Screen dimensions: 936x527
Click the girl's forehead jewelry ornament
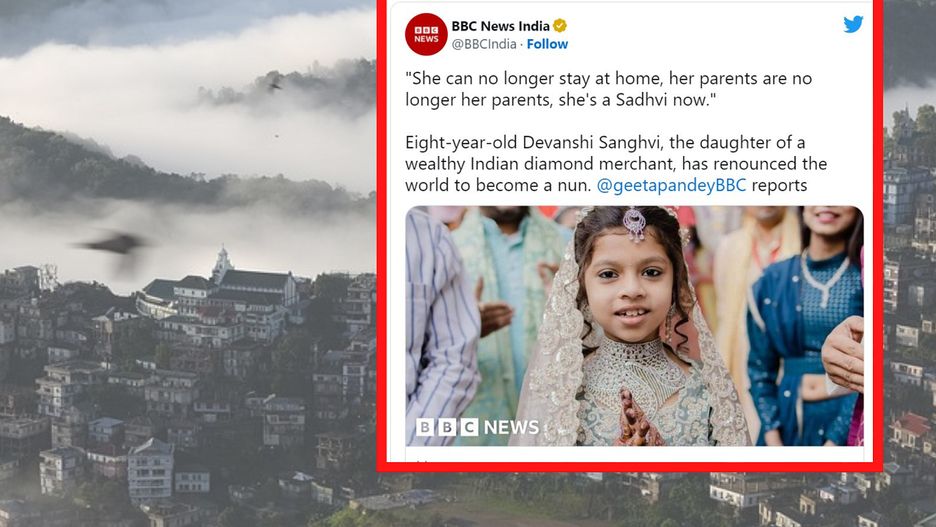pos(634,223)
